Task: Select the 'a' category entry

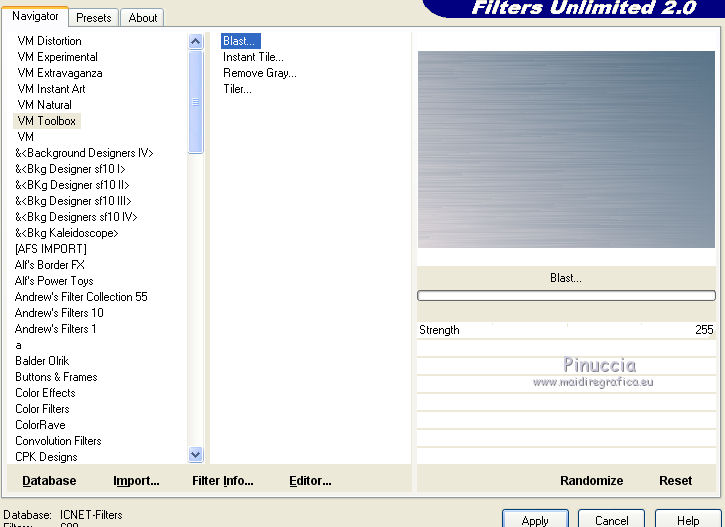Action: pos(18,345)
